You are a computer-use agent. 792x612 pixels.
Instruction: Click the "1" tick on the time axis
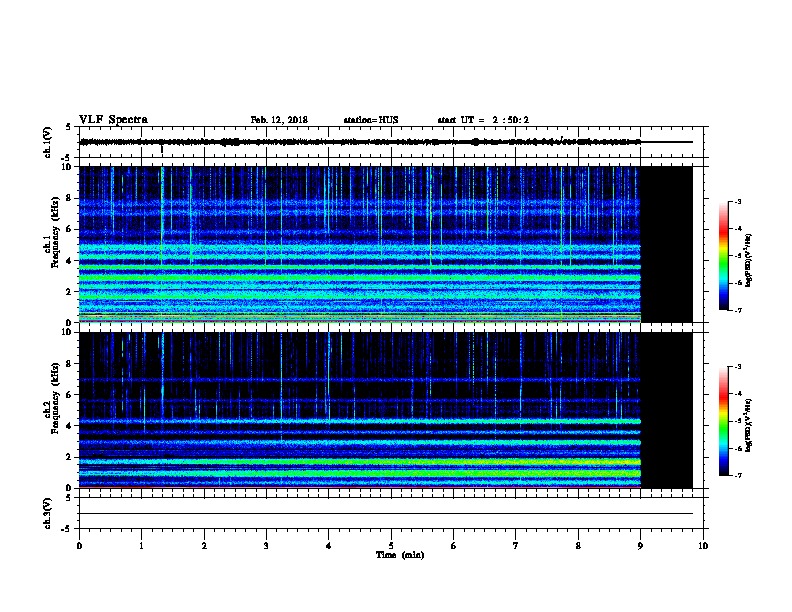tap(141, 546)
